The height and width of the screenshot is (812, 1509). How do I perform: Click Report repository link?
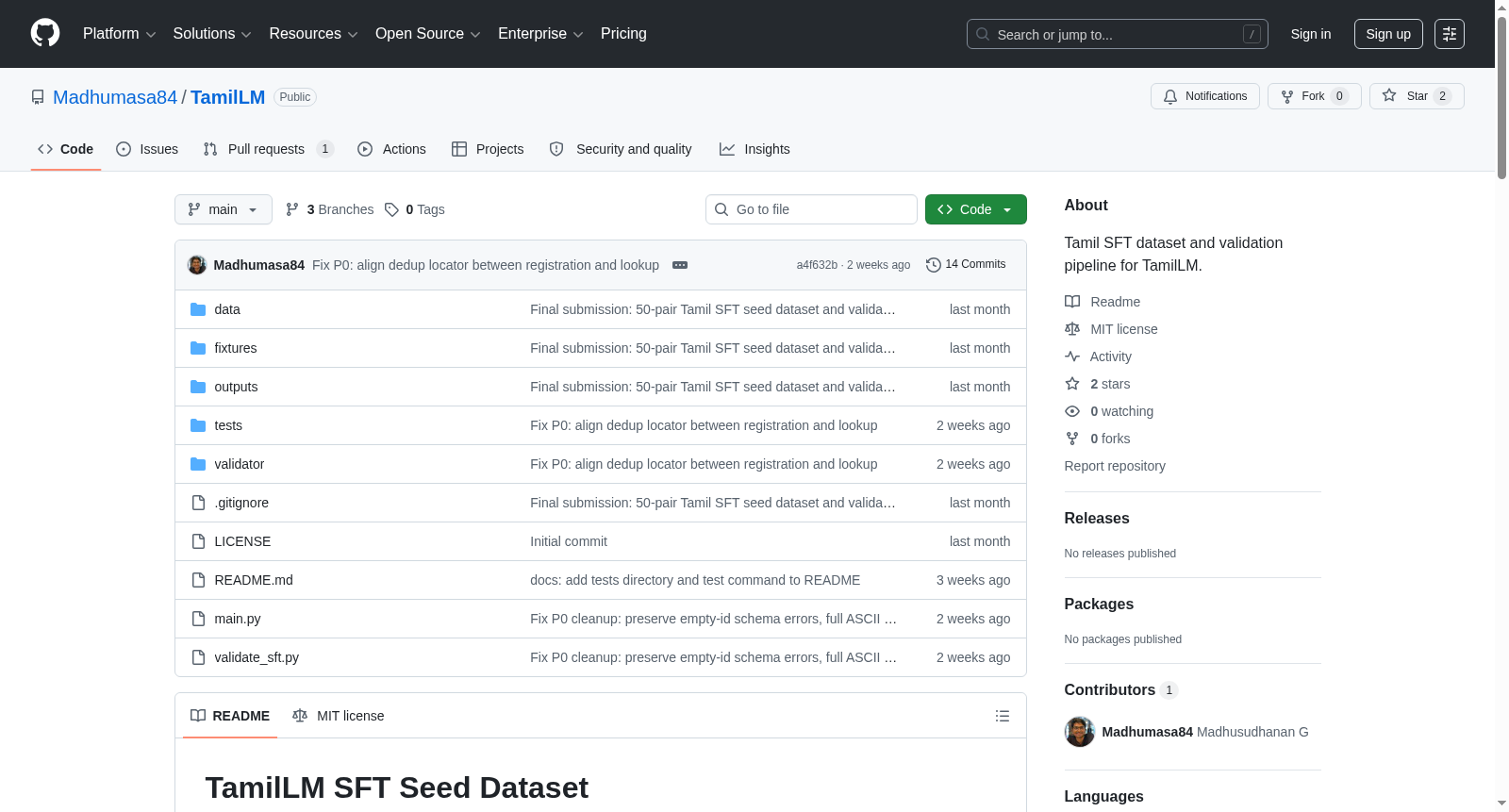(1115, 466)
